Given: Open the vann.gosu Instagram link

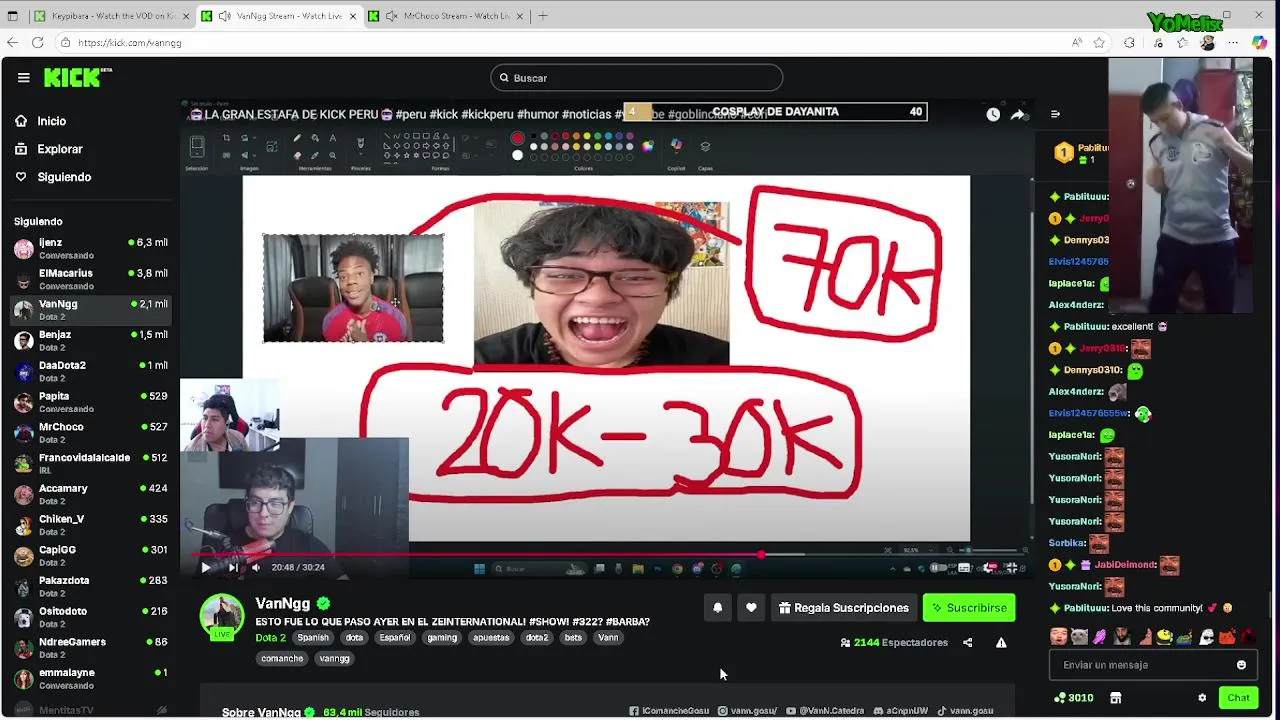Looking at the screenshot, I should [x=747, y=711].
